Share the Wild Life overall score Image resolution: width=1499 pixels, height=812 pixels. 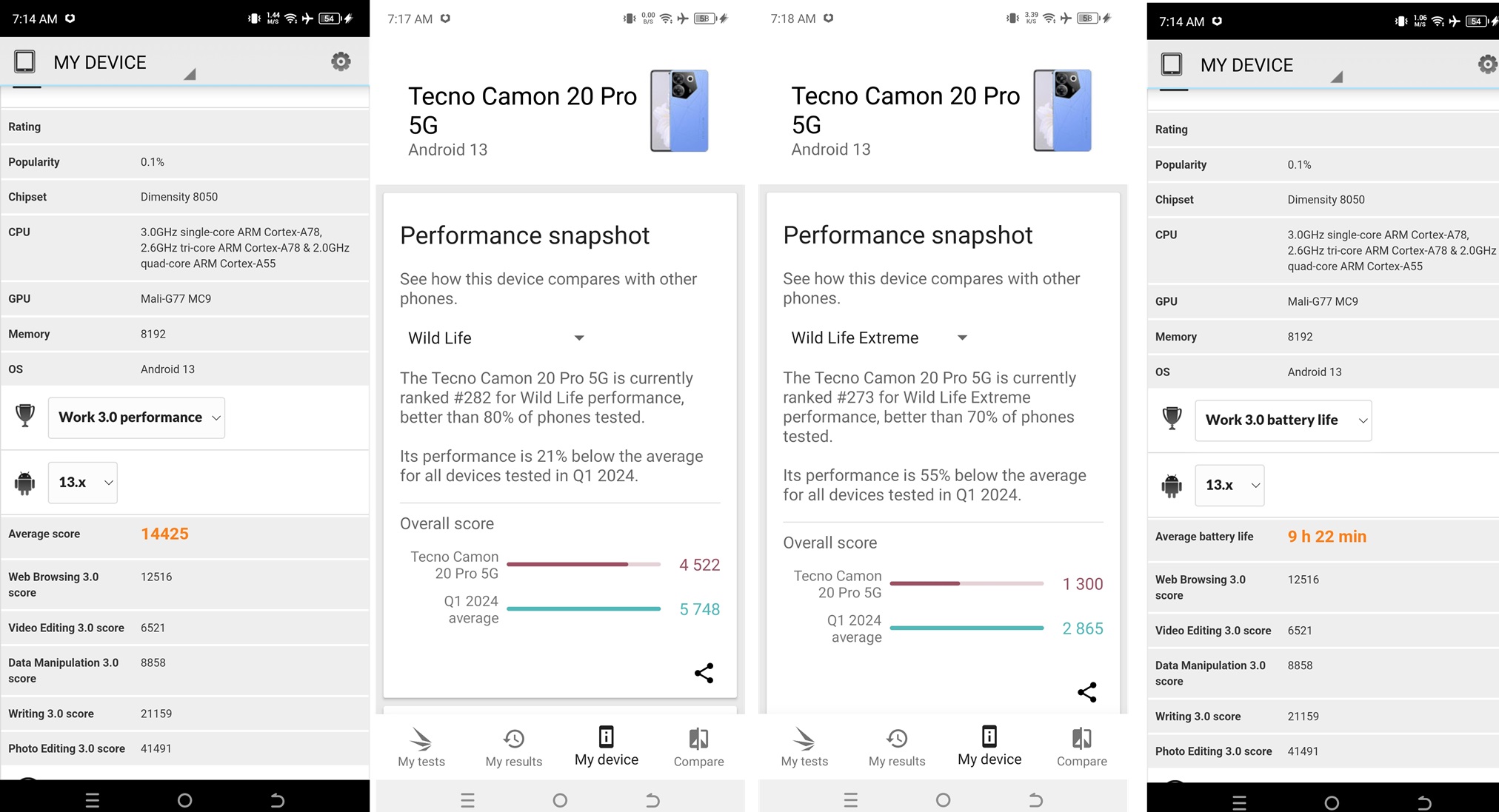(x=704, y=673)
